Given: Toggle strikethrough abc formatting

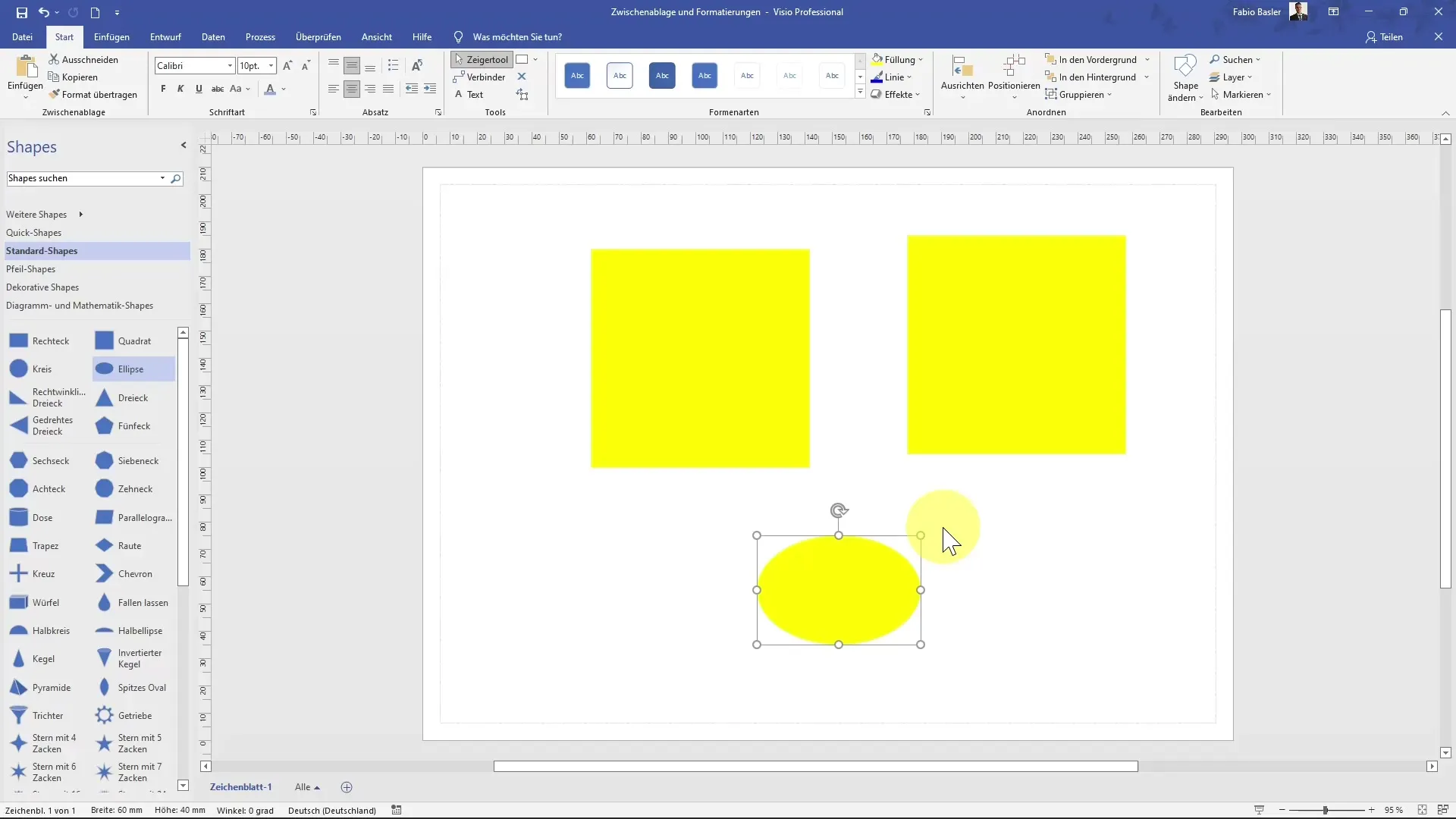Looking at the screenshot, I should (217, 89).
